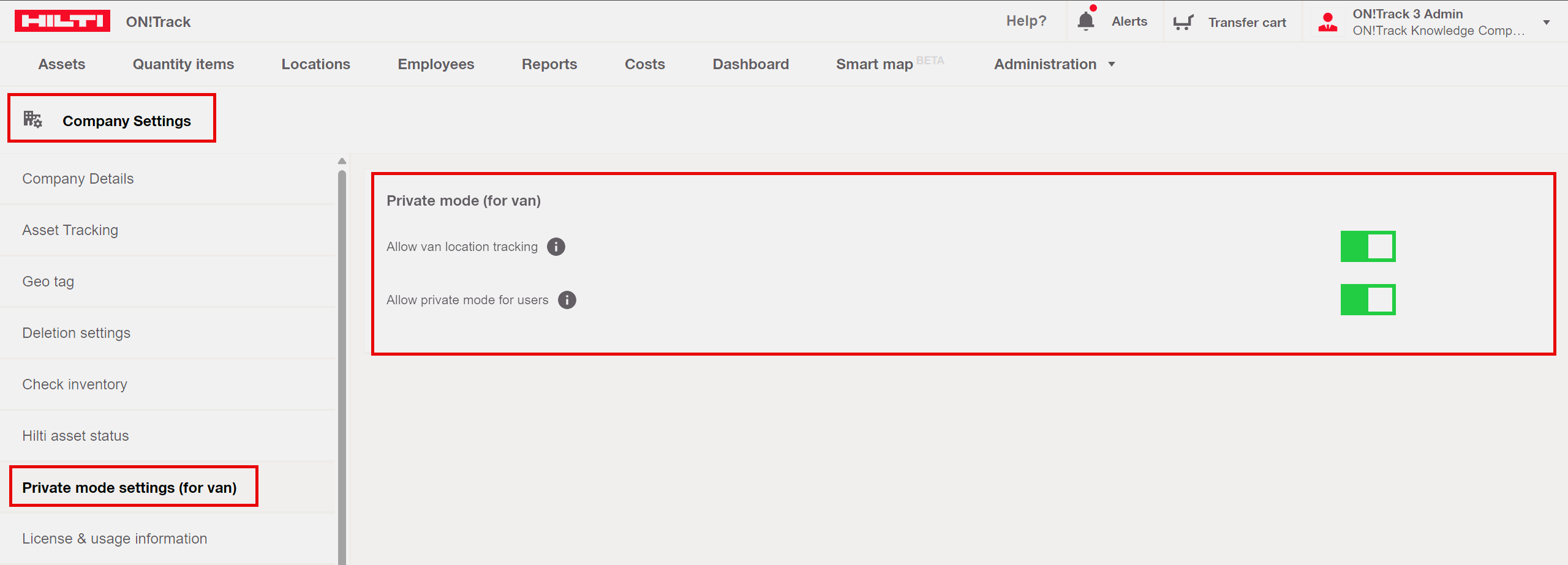The image size is (1568, 565).
Task: Expand the Administration dropdown arrow
Action: pyautogui.click(x=1112, y=64)
